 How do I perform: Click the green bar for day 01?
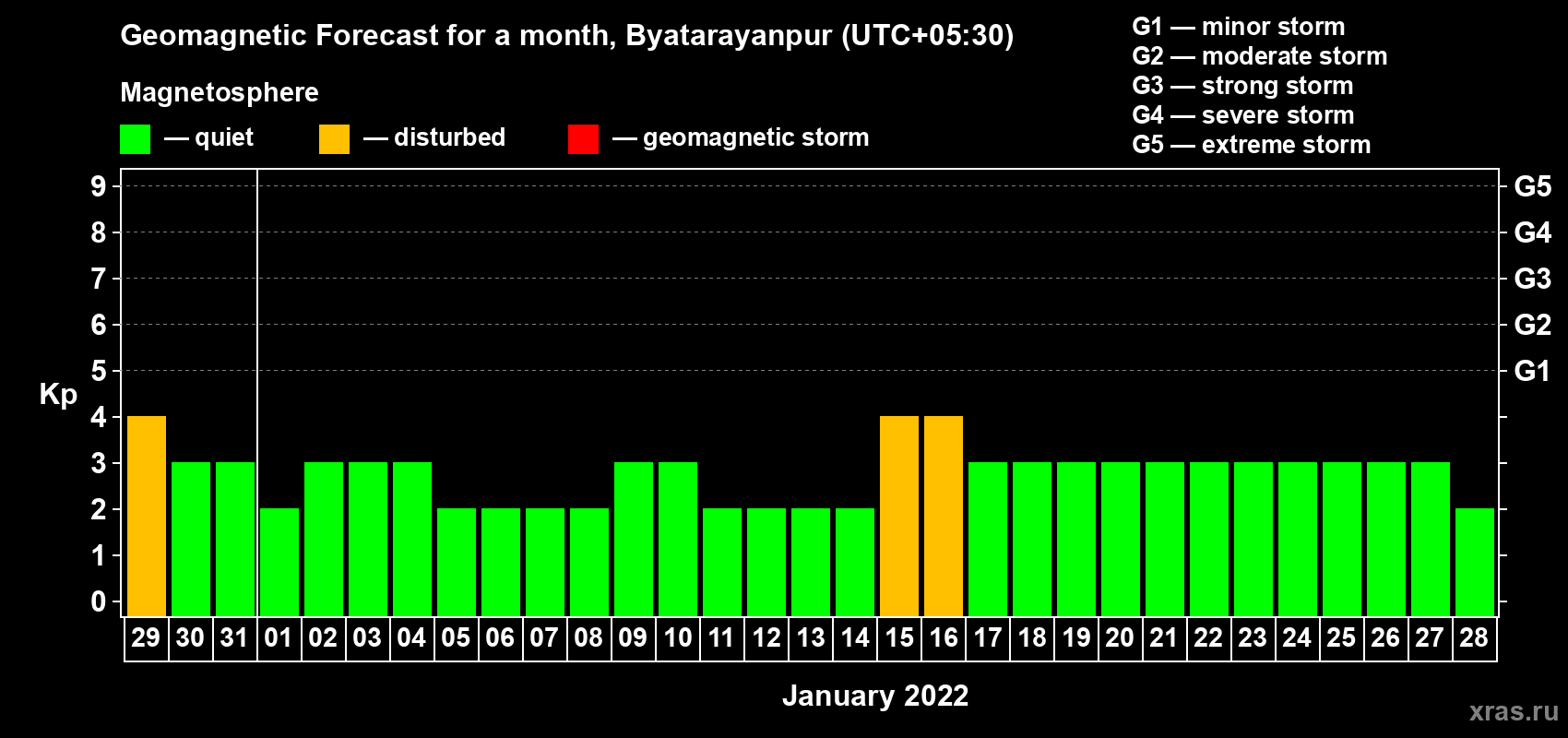[x=279, y=562]
